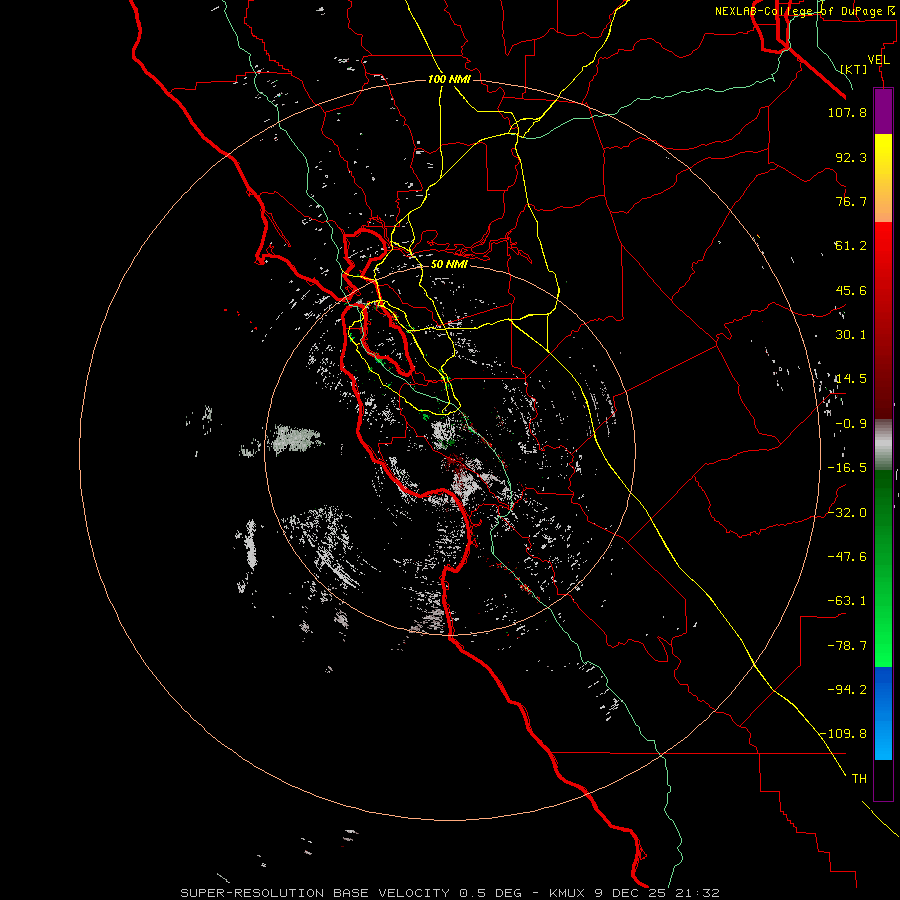The width and height of the screenshot is (900, 900).
Task: Pick the gray near-zero segment of color bar
Action: [x=883, y=443]
